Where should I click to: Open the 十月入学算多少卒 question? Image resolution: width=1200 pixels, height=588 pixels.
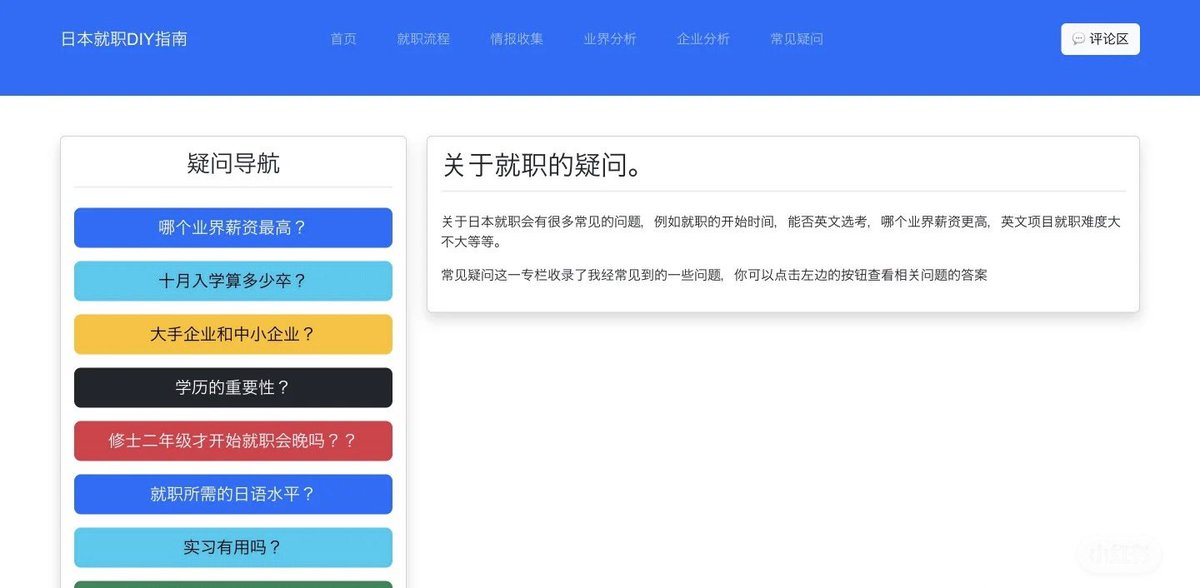[x=232, y=281]
